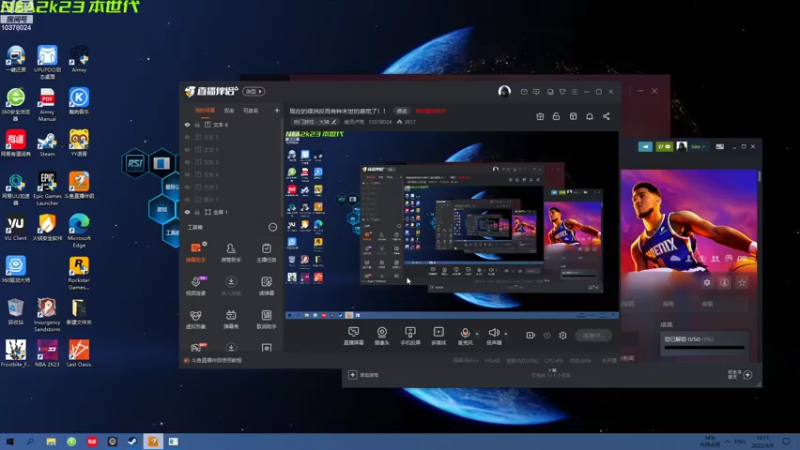Click the streamer avatar in the title bar
The width and height of the screenshot is (800, 450).
(x=504, y=91)
